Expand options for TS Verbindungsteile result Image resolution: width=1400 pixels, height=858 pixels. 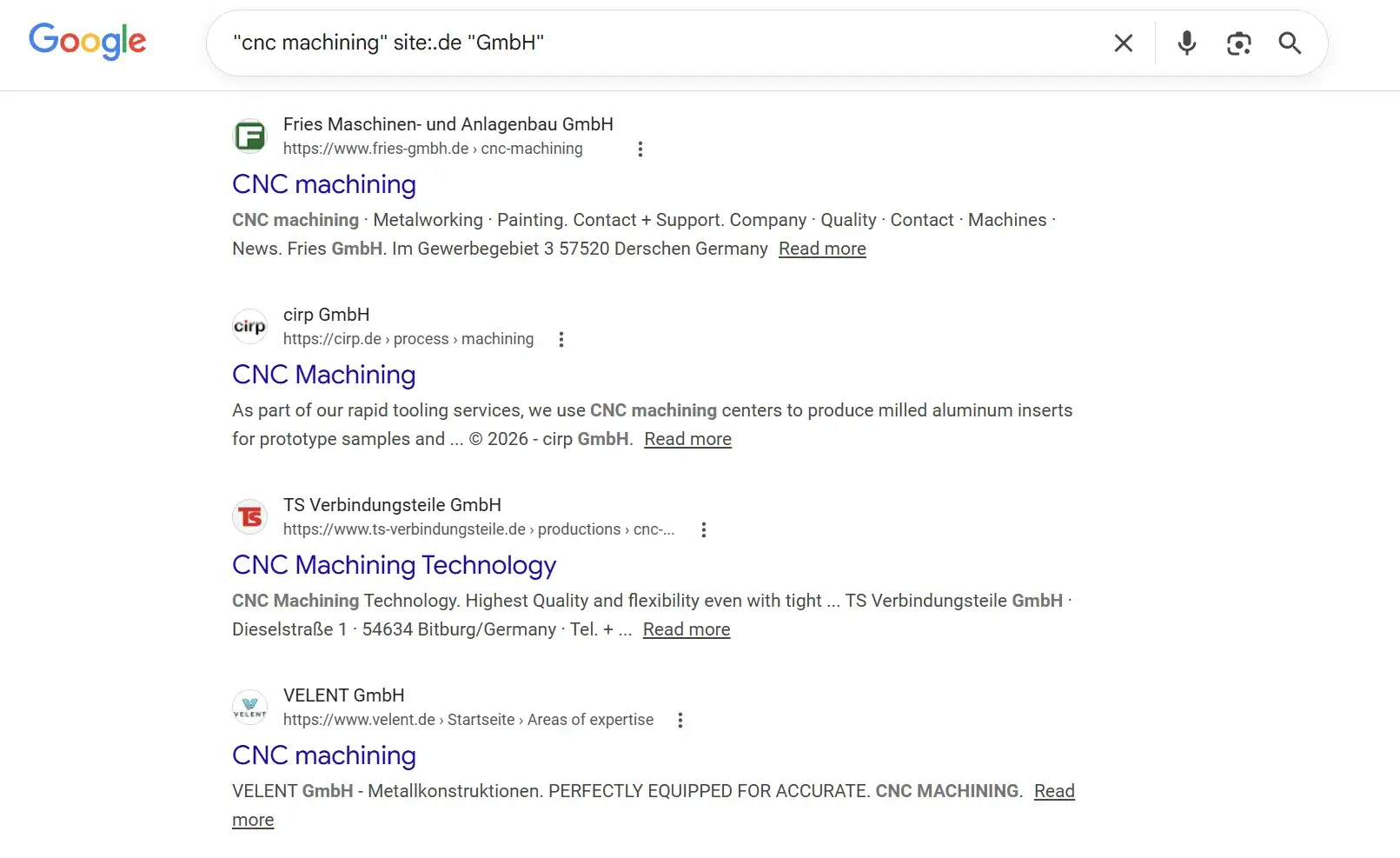pos(704,529)
